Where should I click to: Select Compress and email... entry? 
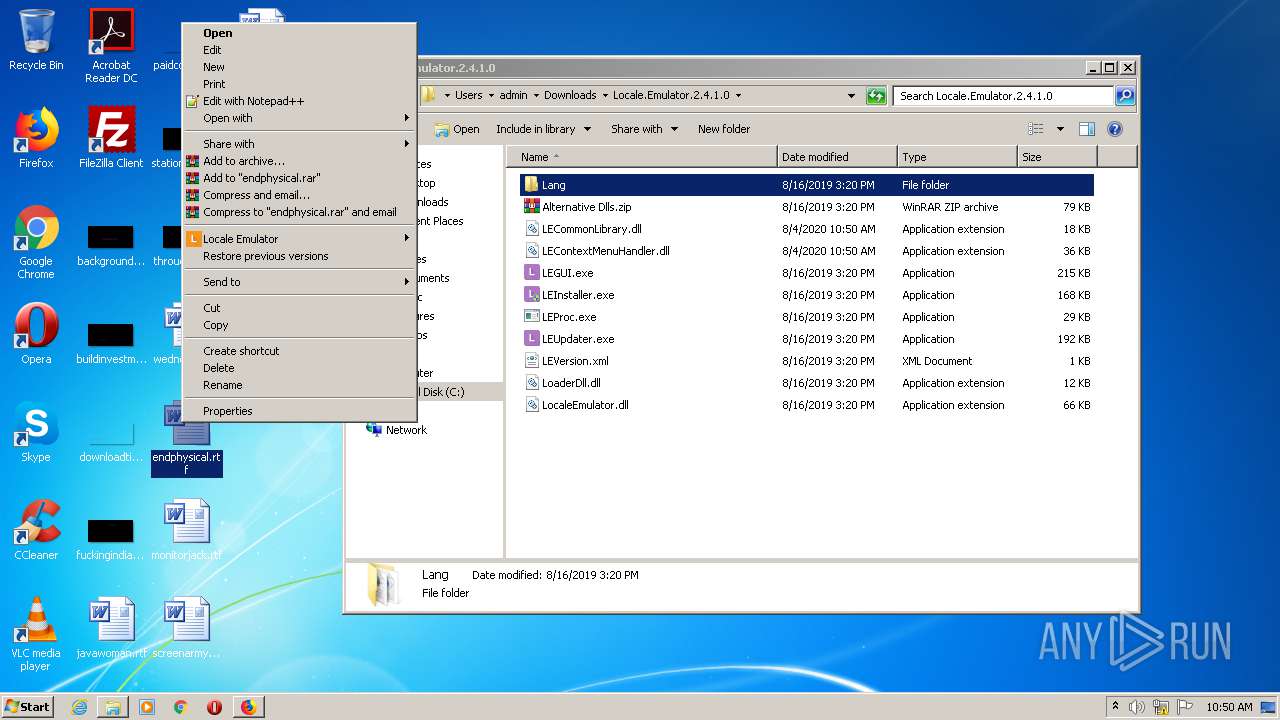pyautogui.click(x=299, y=195)
